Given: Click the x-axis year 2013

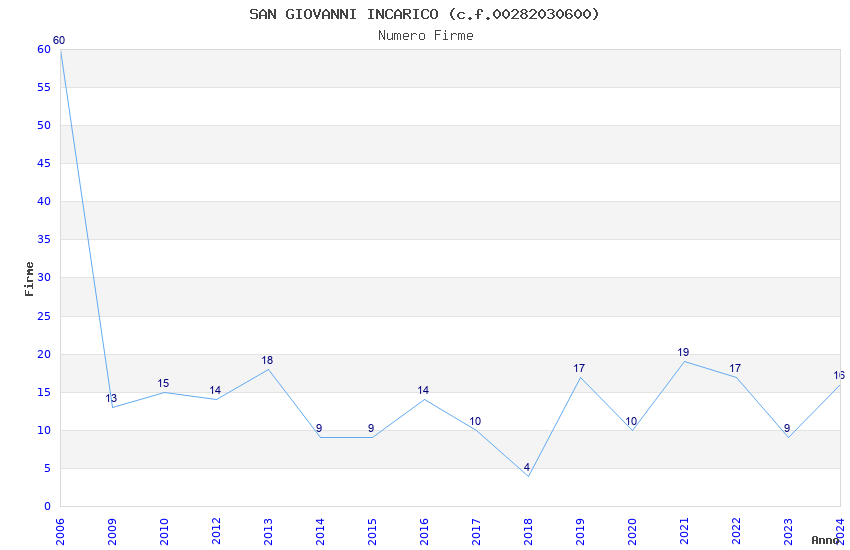Looking at the screenshot, I should click(268, 532).
